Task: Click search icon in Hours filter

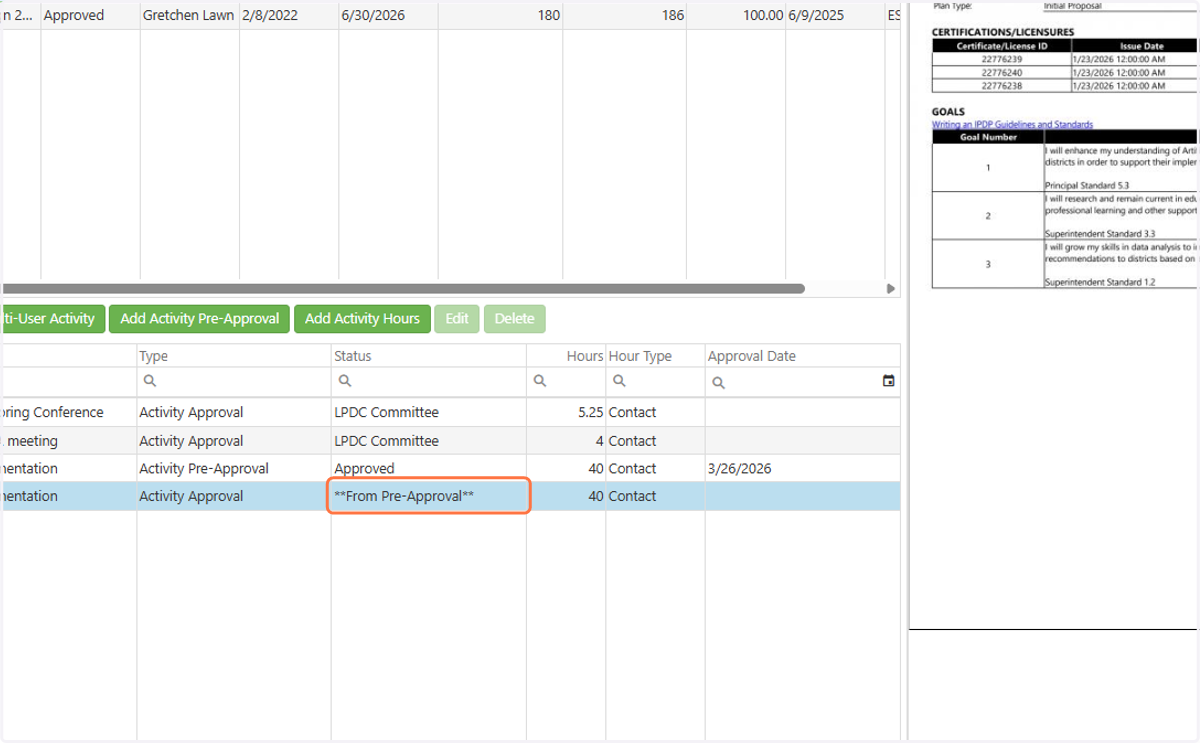Action: pos(540,381)
